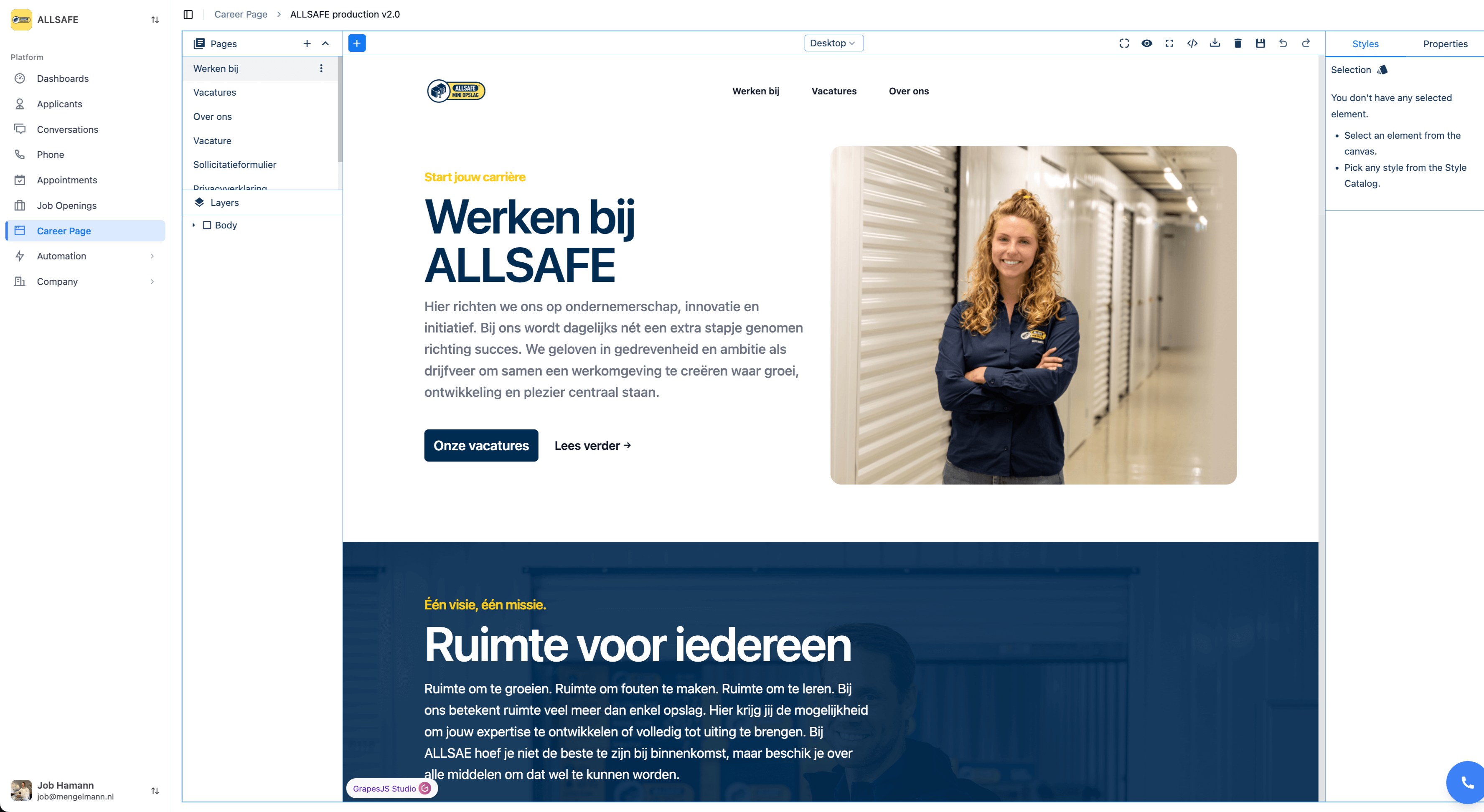Click the view code icon in toolbar
Viewport: 1484px width, 812px height.
[1192, 43]
